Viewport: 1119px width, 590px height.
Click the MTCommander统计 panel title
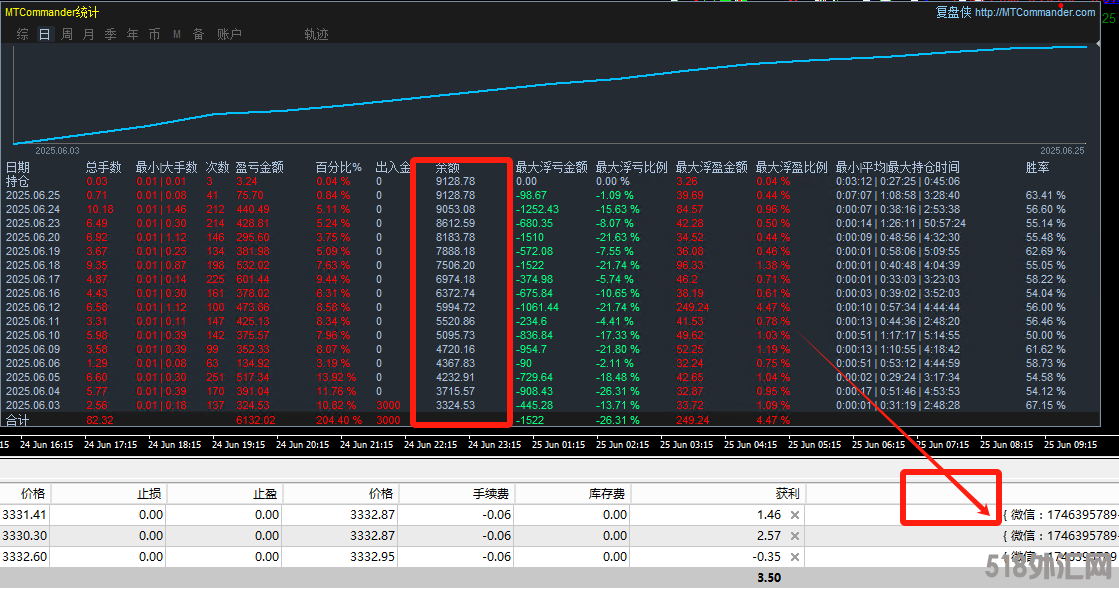[51, 12]
